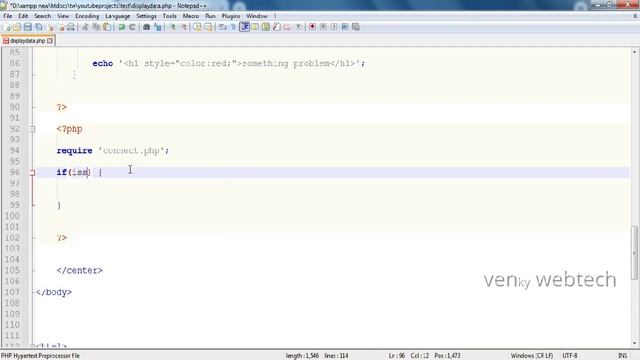Screen dimensions: 640x360
Task: Click line number 94 in the margin
Action: click(x=15, y=151)
